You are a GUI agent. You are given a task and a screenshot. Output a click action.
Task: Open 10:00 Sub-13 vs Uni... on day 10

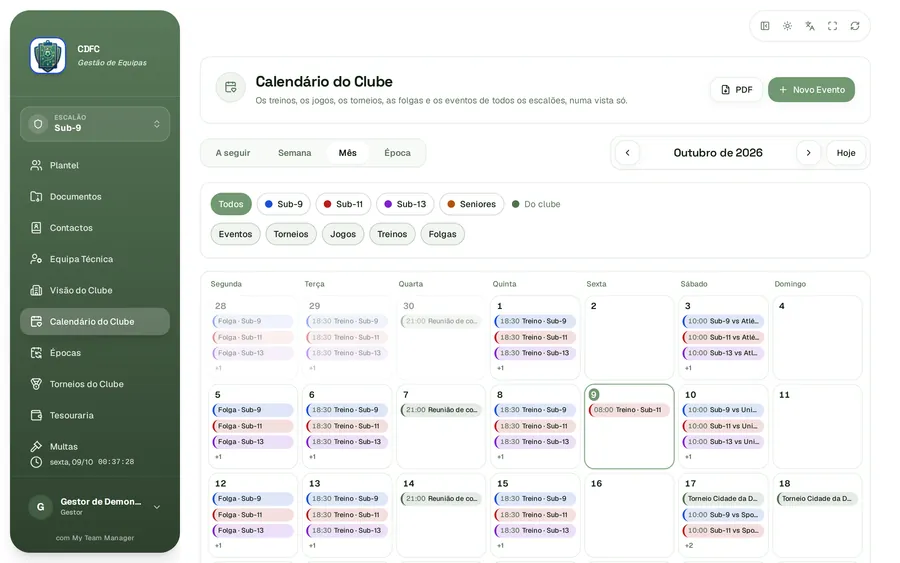click(x=723, y=442)
